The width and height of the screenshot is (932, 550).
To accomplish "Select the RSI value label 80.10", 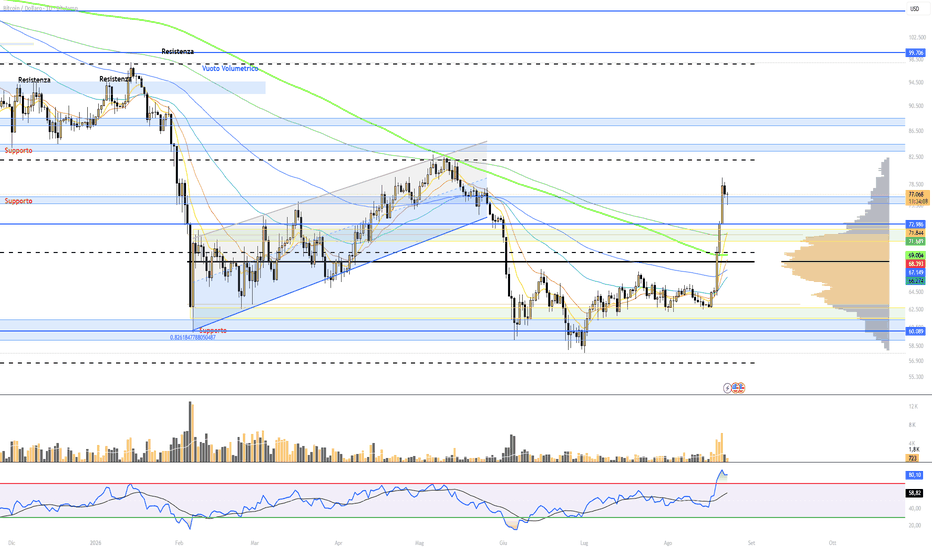I will pyautogui.click(x=914, y=475).
